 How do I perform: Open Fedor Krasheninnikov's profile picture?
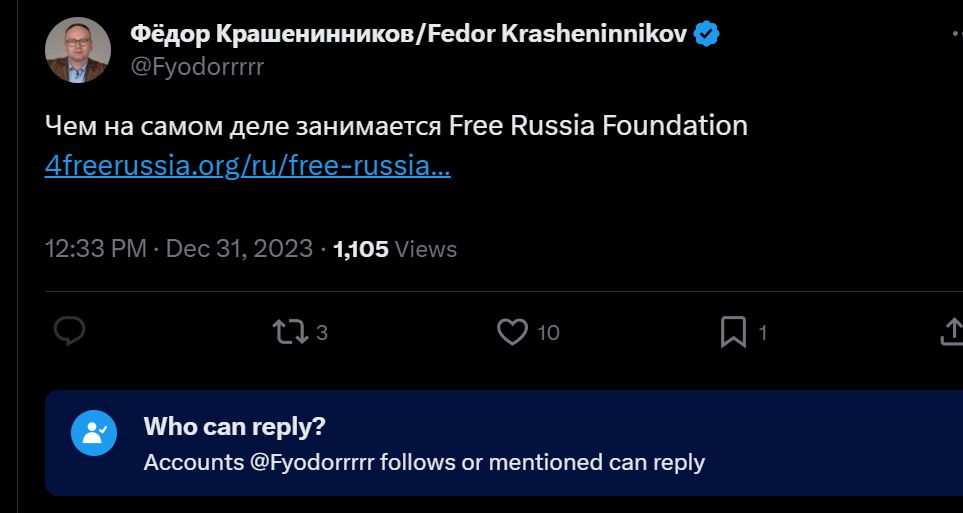(78, 51)
